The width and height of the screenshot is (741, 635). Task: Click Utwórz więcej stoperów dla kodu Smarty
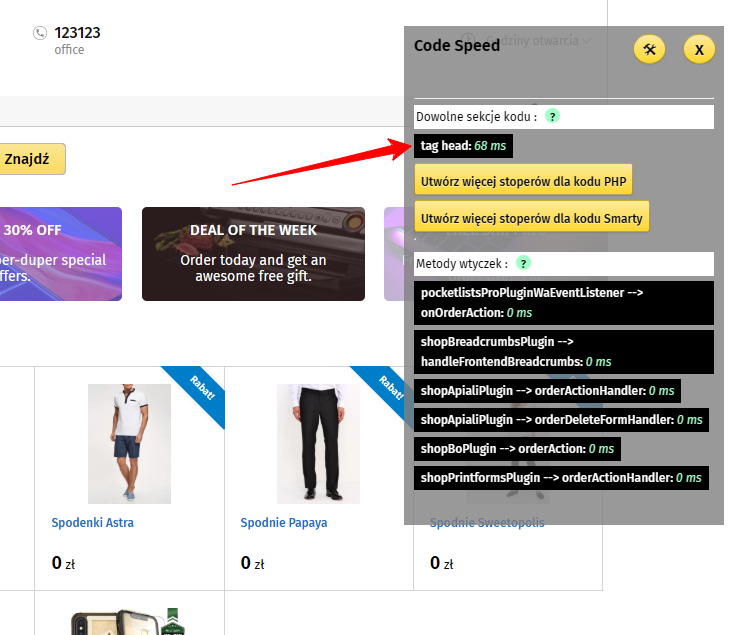532,218
